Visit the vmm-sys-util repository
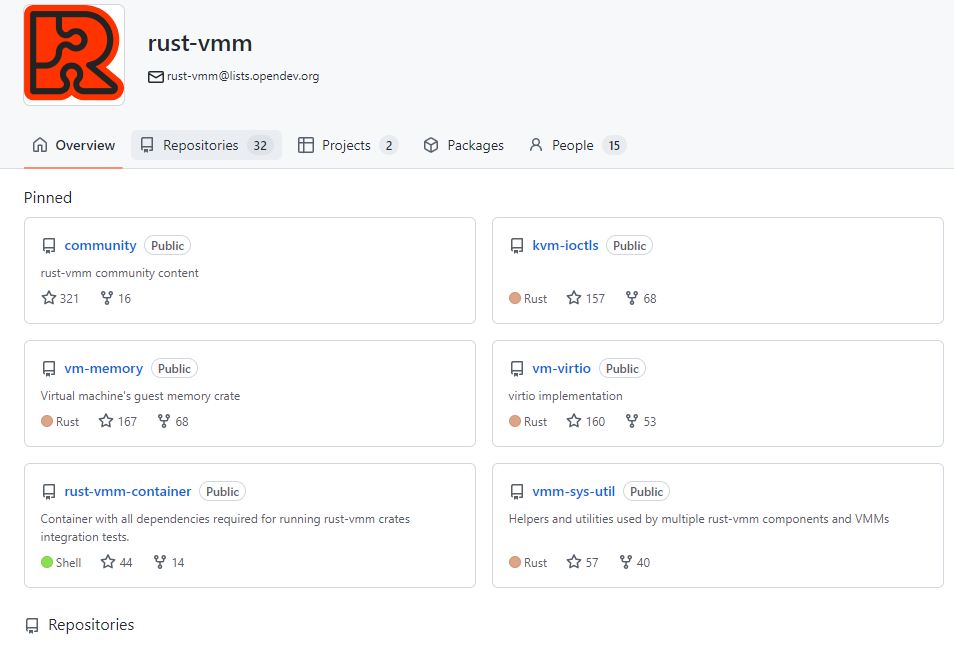The width and height of the screenshot is (954, 645). [573, 491]
